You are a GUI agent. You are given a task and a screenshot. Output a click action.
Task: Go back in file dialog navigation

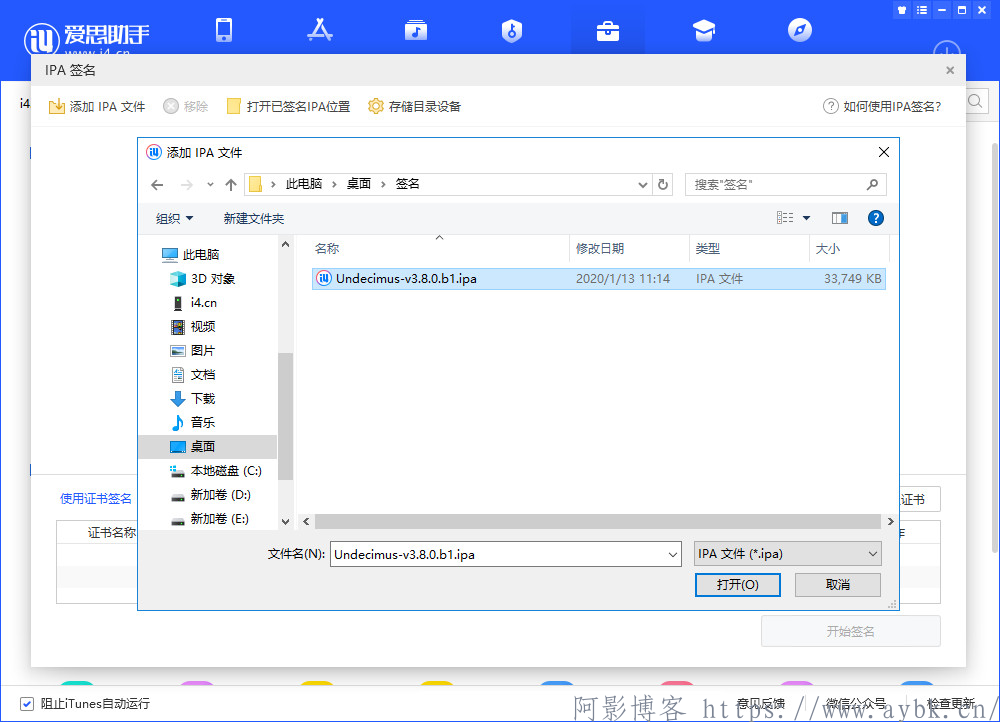pos(158,185)
